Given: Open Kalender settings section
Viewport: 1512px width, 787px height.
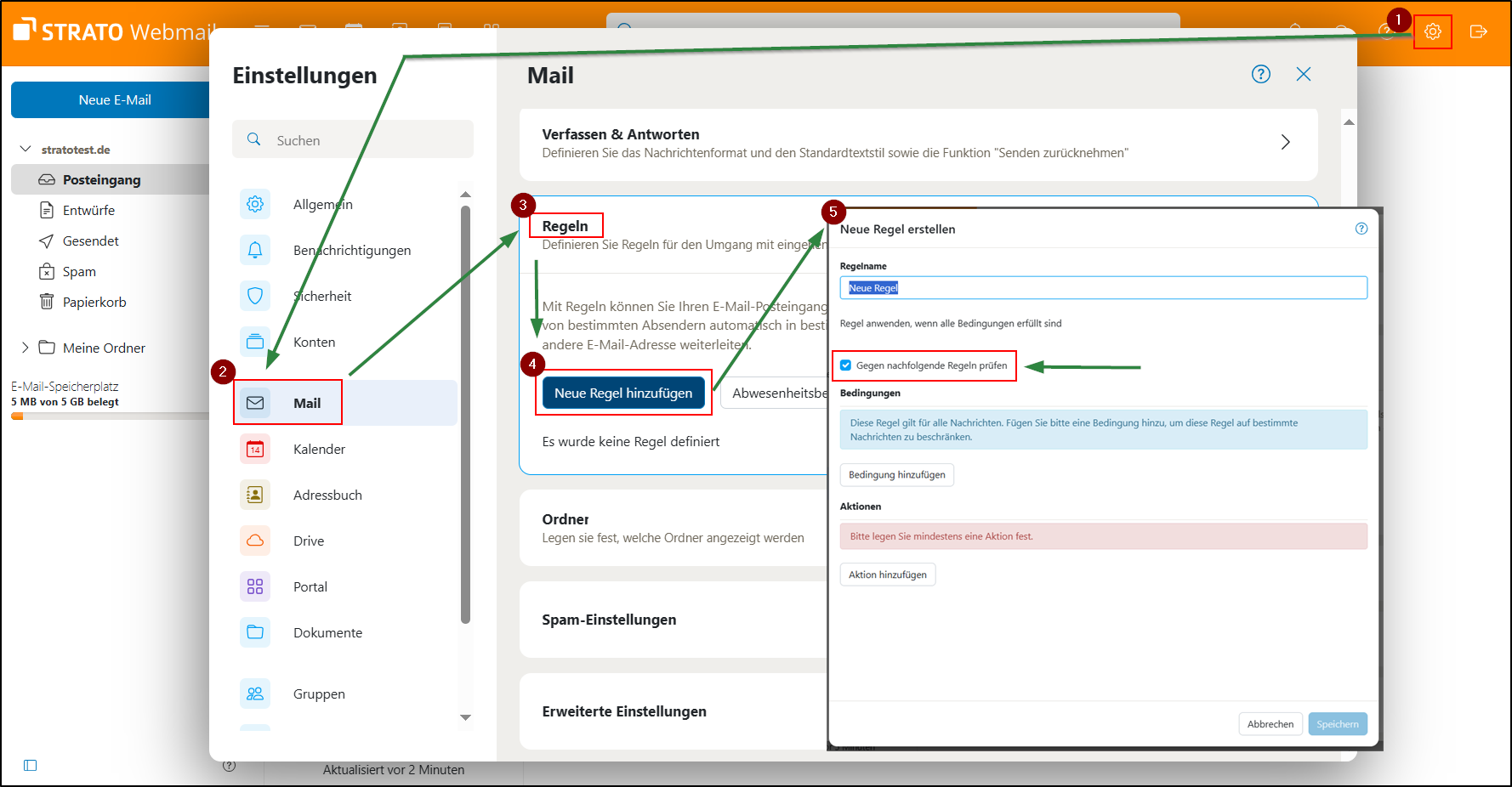Looking at the screenshot, I should coord(319,449).
